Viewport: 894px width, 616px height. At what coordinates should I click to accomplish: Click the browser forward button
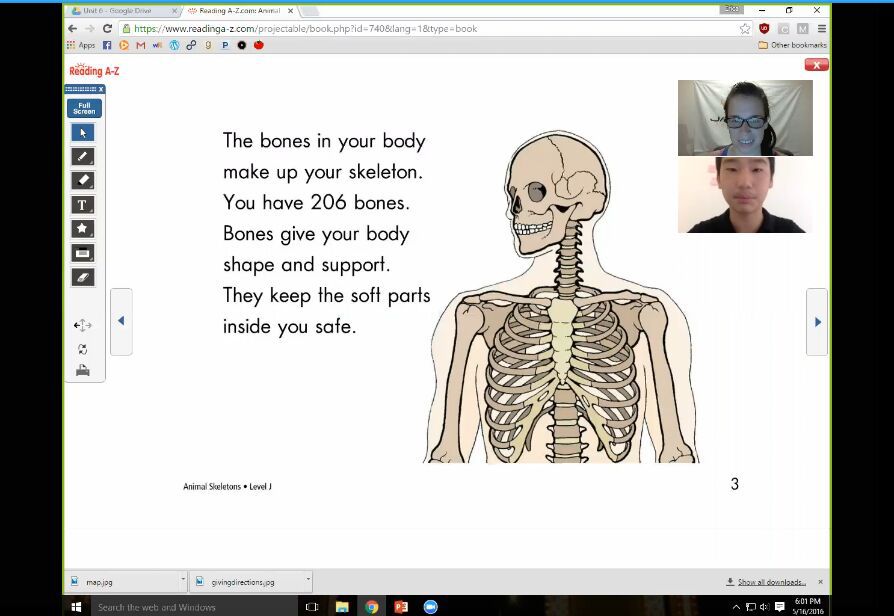pyautogui.click(x=90, y=29)
